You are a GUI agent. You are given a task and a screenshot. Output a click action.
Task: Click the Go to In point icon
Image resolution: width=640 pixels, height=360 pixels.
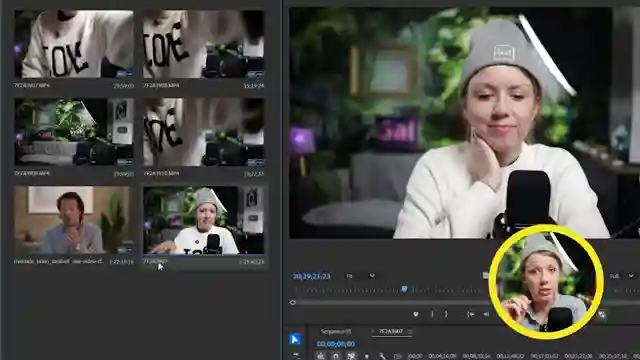coord(470,314)
